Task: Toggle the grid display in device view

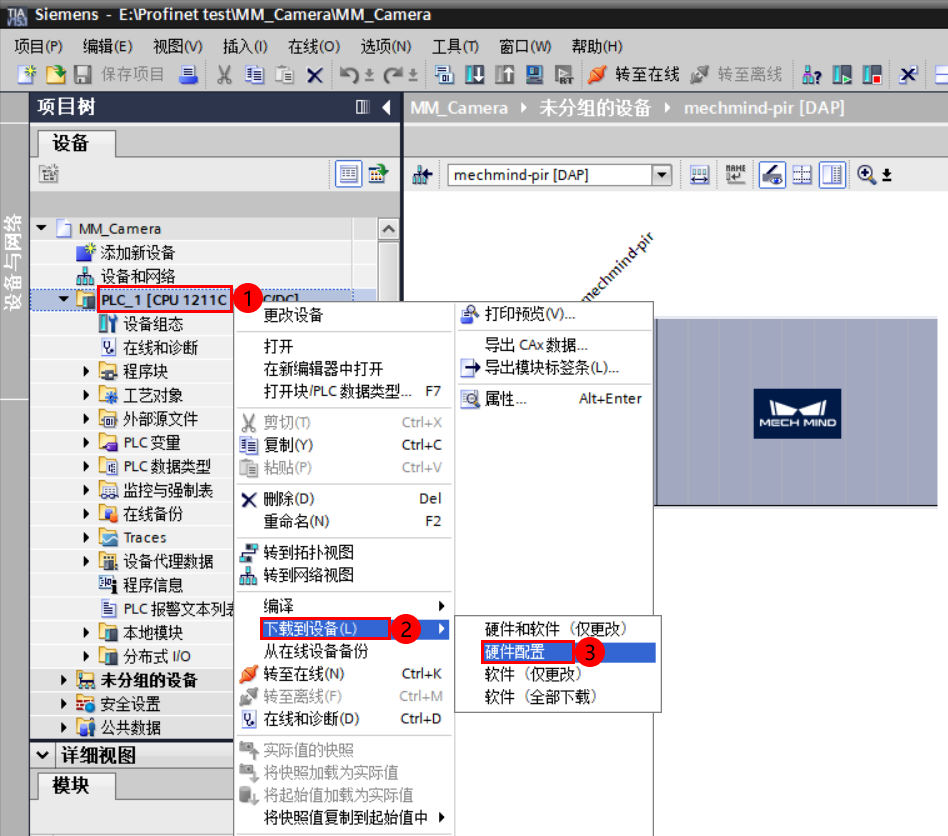Action: coord(802,174)
